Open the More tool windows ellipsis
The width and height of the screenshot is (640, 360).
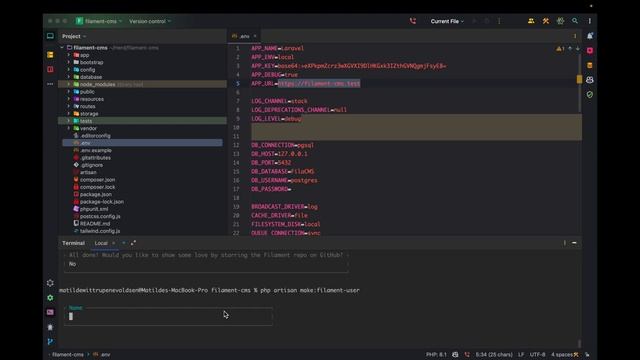point(50,84)
